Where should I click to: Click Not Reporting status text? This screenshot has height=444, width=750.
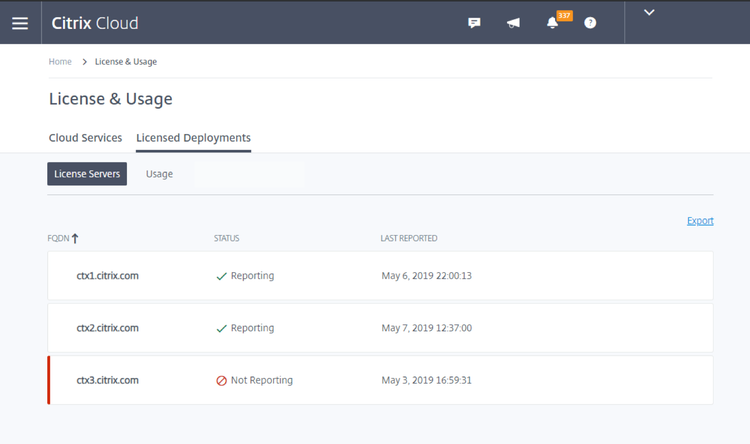[x=262, y=380]
